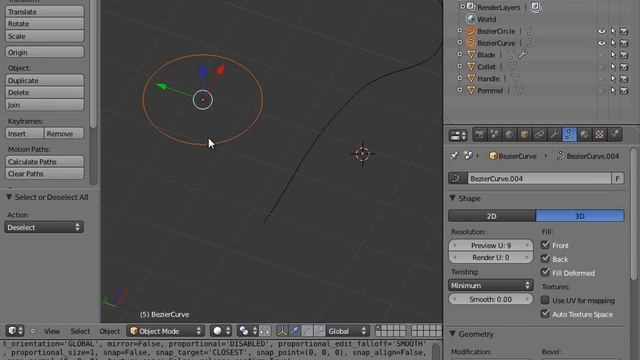Click BezierCircle curve icon in outliner
640x360 pixels.
pyautogui.click(x=471, y=31)
